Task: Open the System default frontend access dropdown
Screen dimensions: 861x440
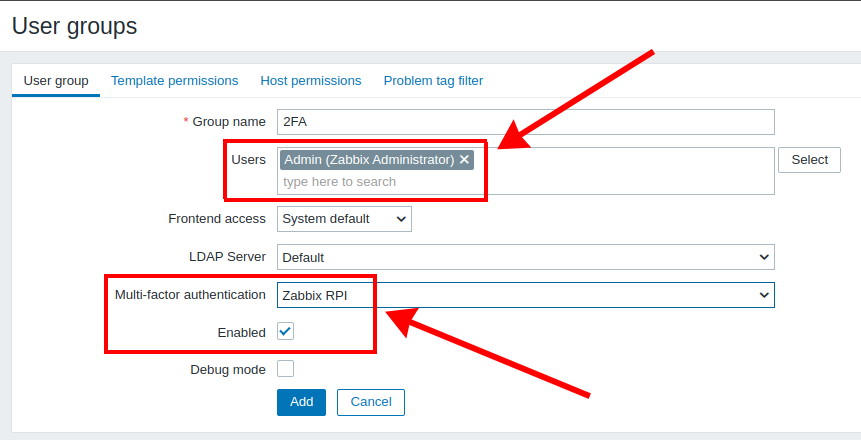Action: click(344, 219)
